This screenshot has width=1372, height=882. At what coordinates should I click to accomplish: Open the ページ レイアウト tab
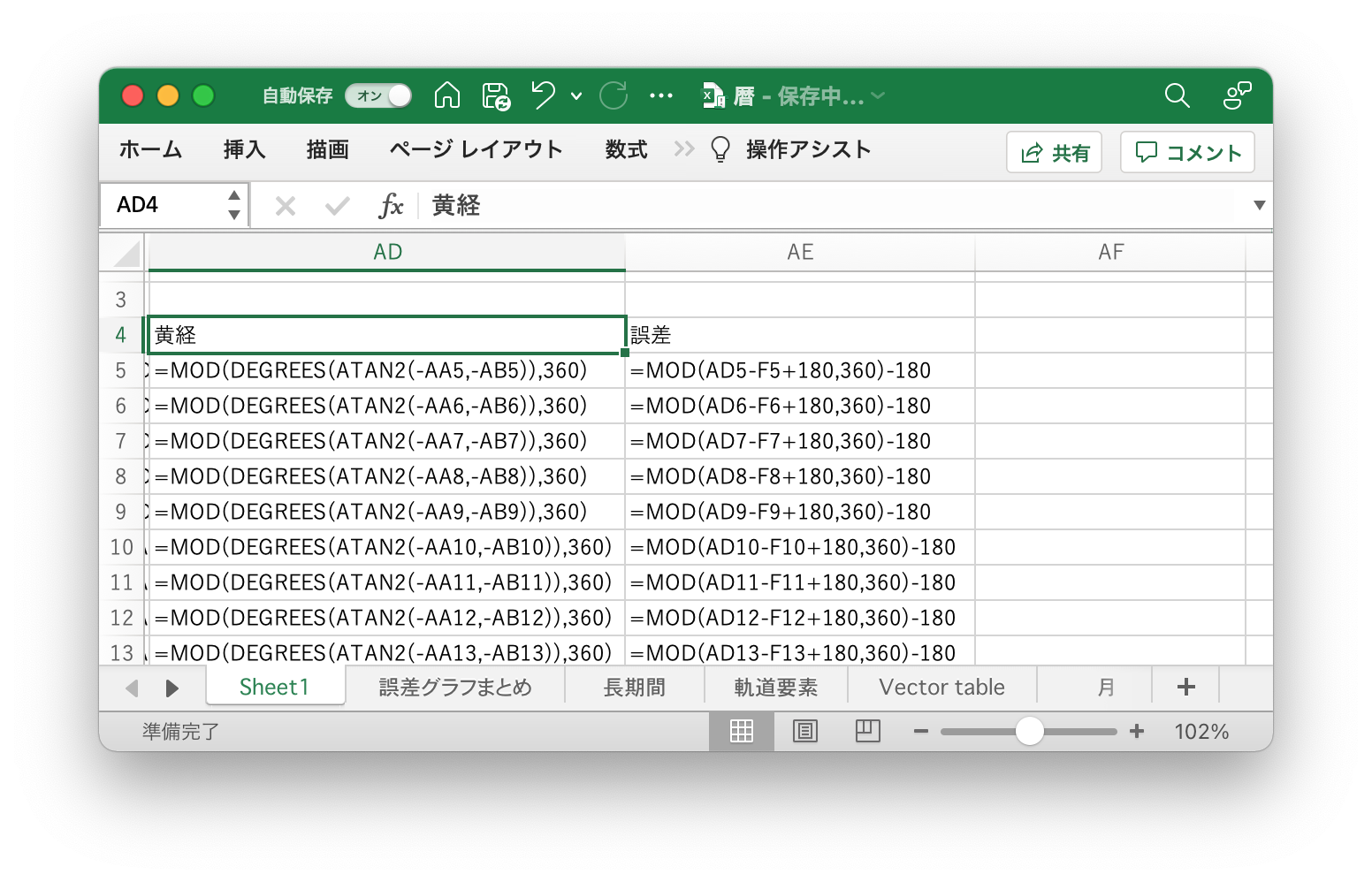tap(476, 149)
